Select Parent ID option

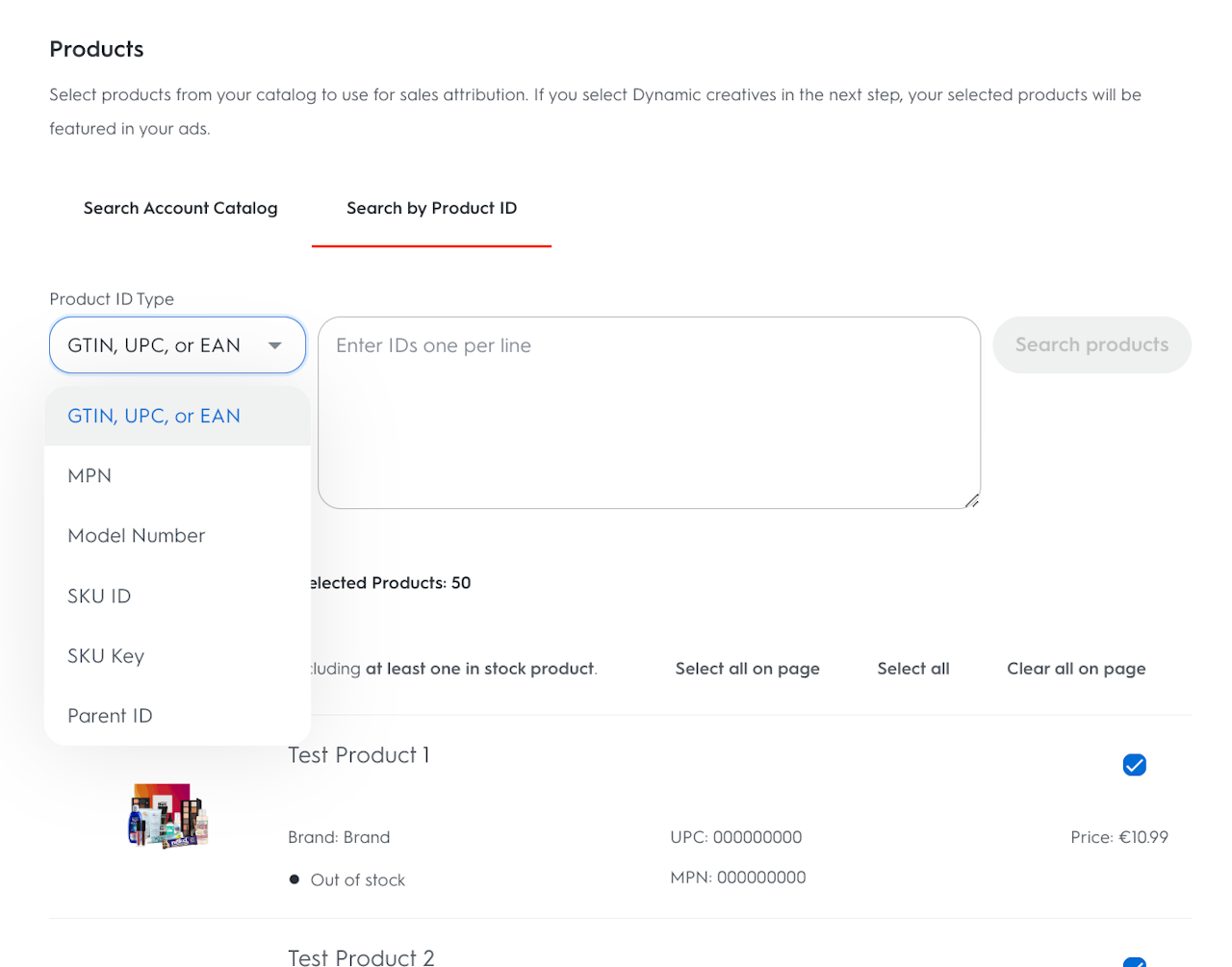coord(110,716)
